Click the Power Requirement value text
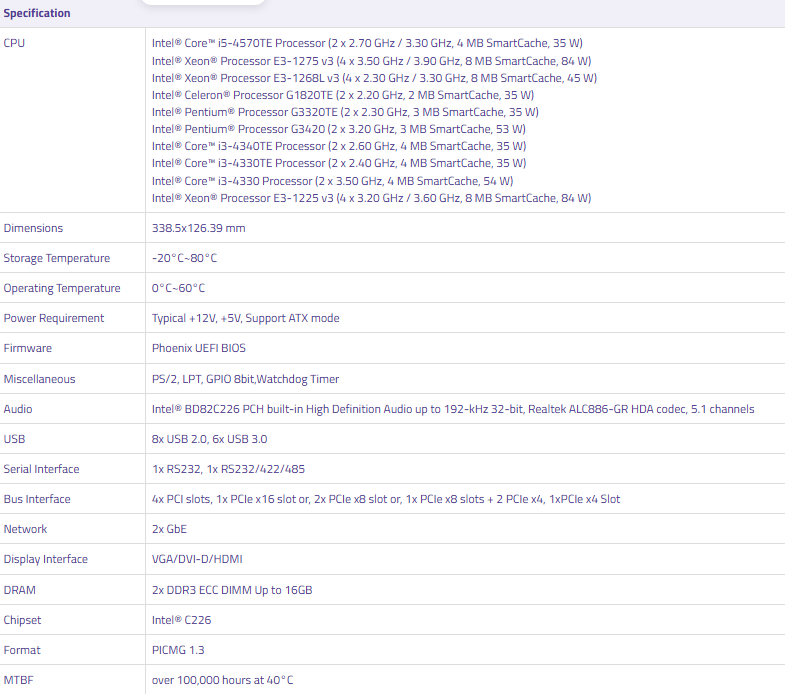The image size is (785, 694). [245, 318]
